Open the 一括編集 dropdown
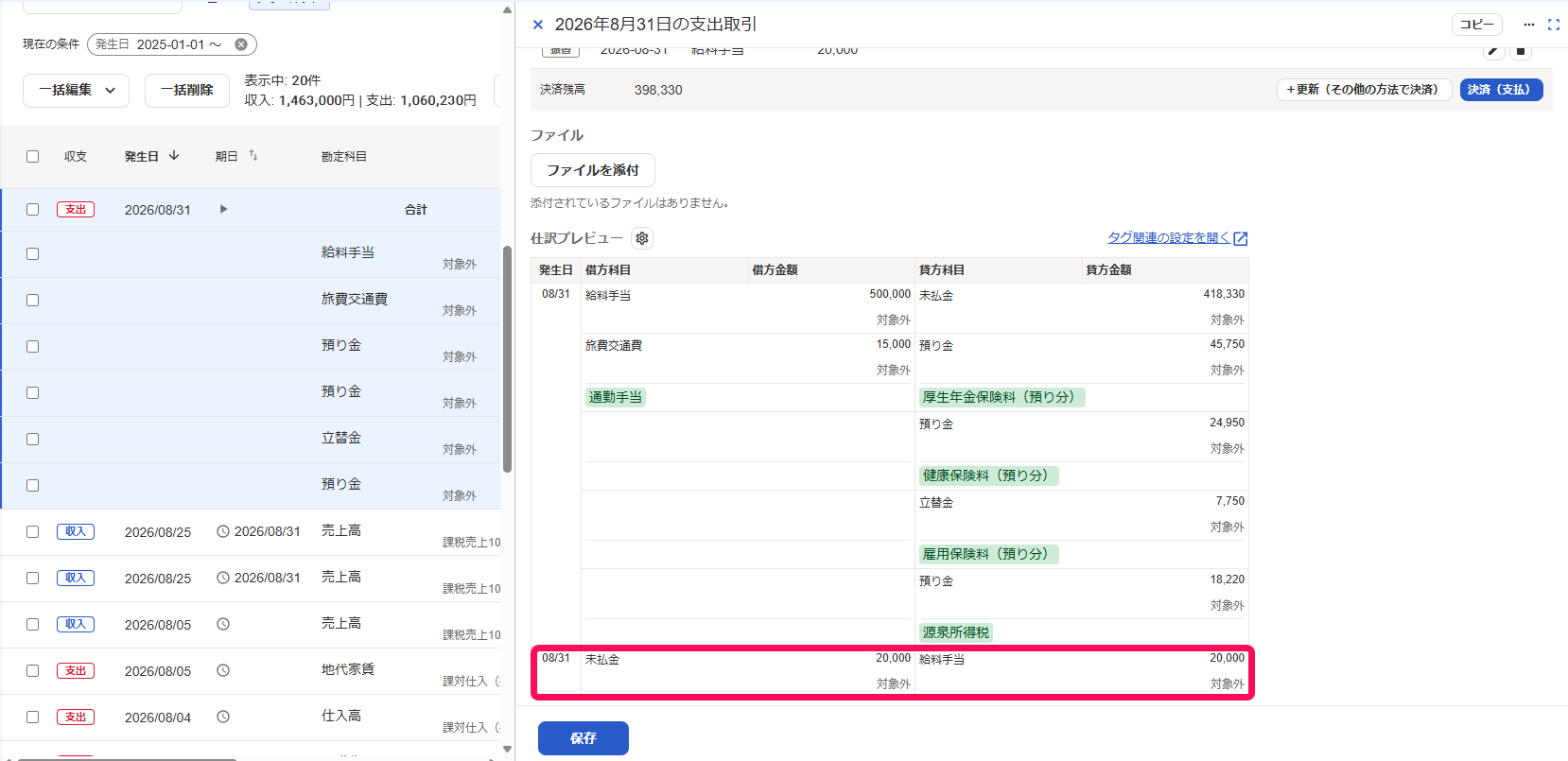Image resolution: width=1568 pixels, height=761 pixels. pyautogui.click(x=76, y=91)
